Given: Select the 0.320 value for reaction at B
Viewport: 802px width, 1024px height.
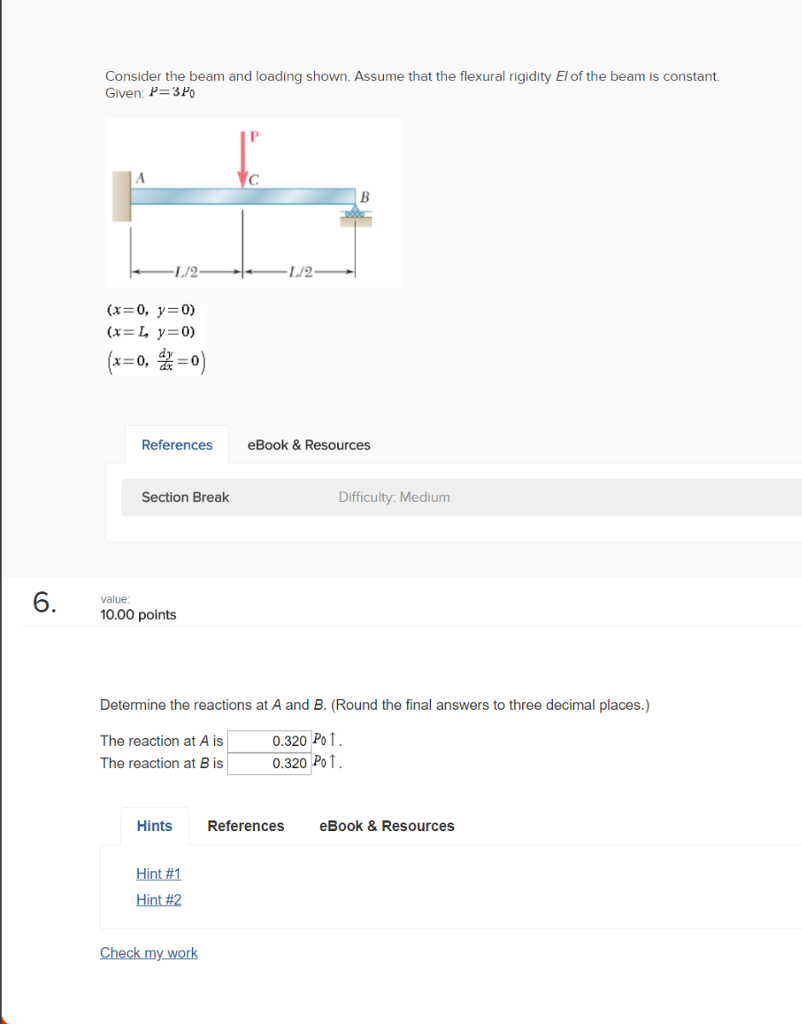Looking at the screenshot, I should pyautogui.click(x=289, y=762).
